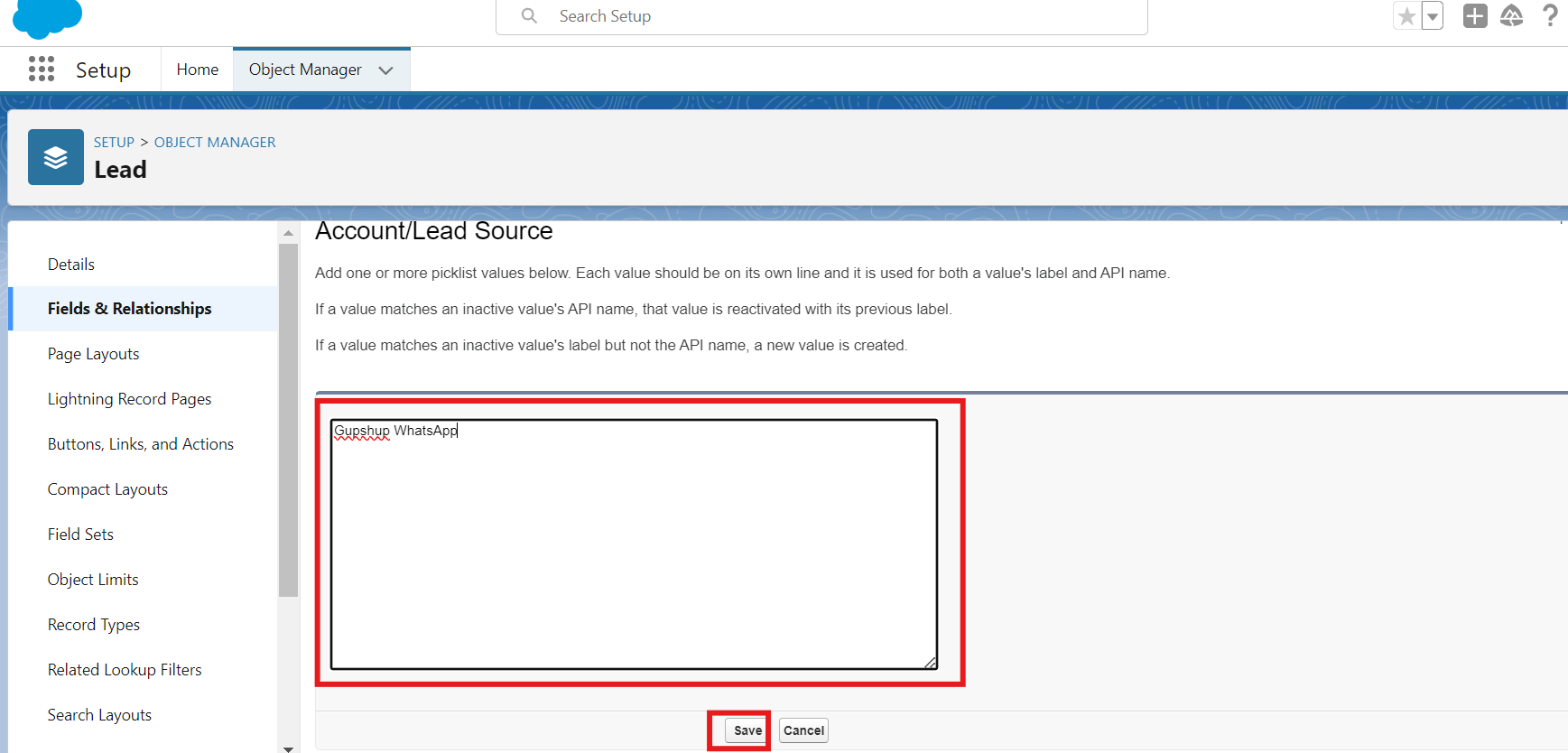Image resolution: width=1568 pixels, height=753 pixels.
Task: Go to SETUP breadcrumb link
Action: point(114,142)
